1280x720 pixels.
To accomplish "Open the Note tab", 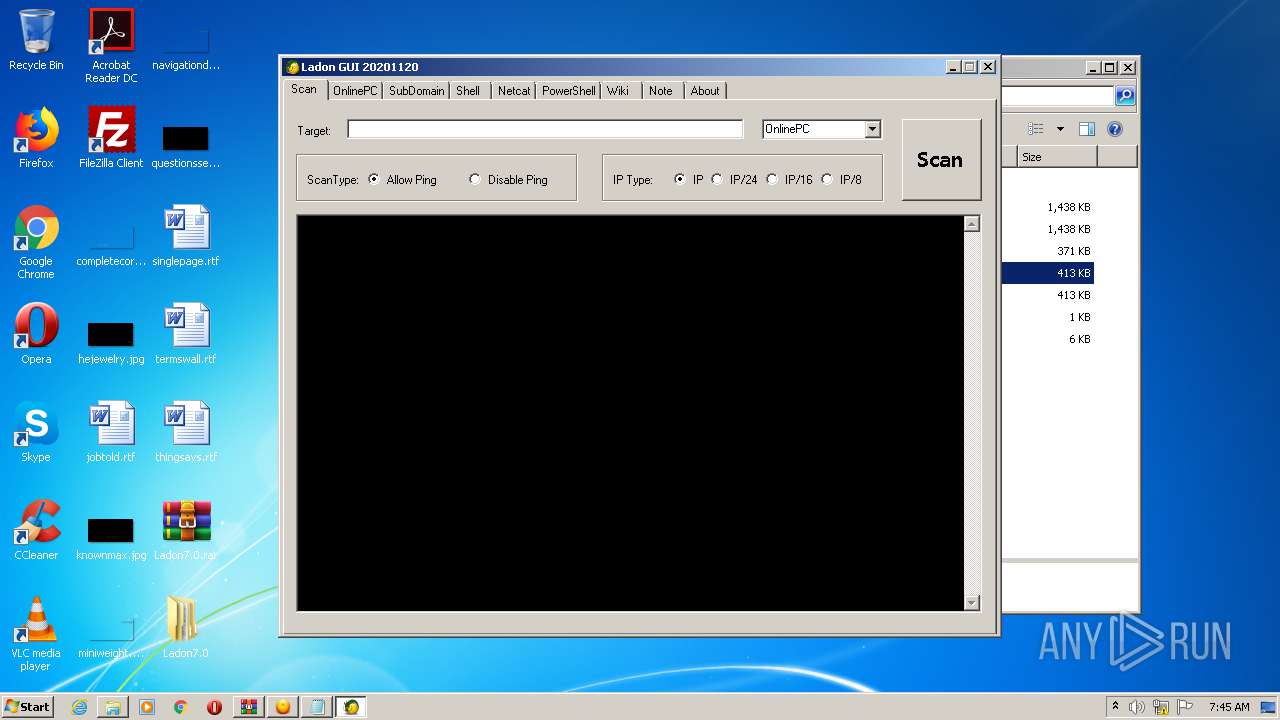I will [661, 90].
